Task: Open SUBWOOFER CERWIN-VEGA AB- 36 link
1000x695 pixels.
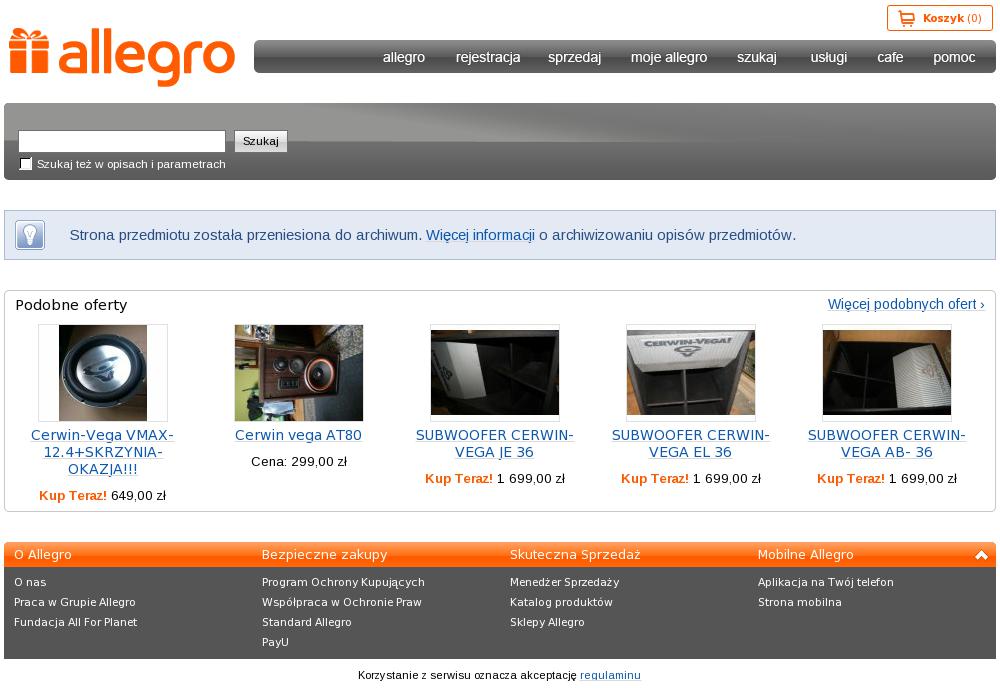Action: click(886, 444)
